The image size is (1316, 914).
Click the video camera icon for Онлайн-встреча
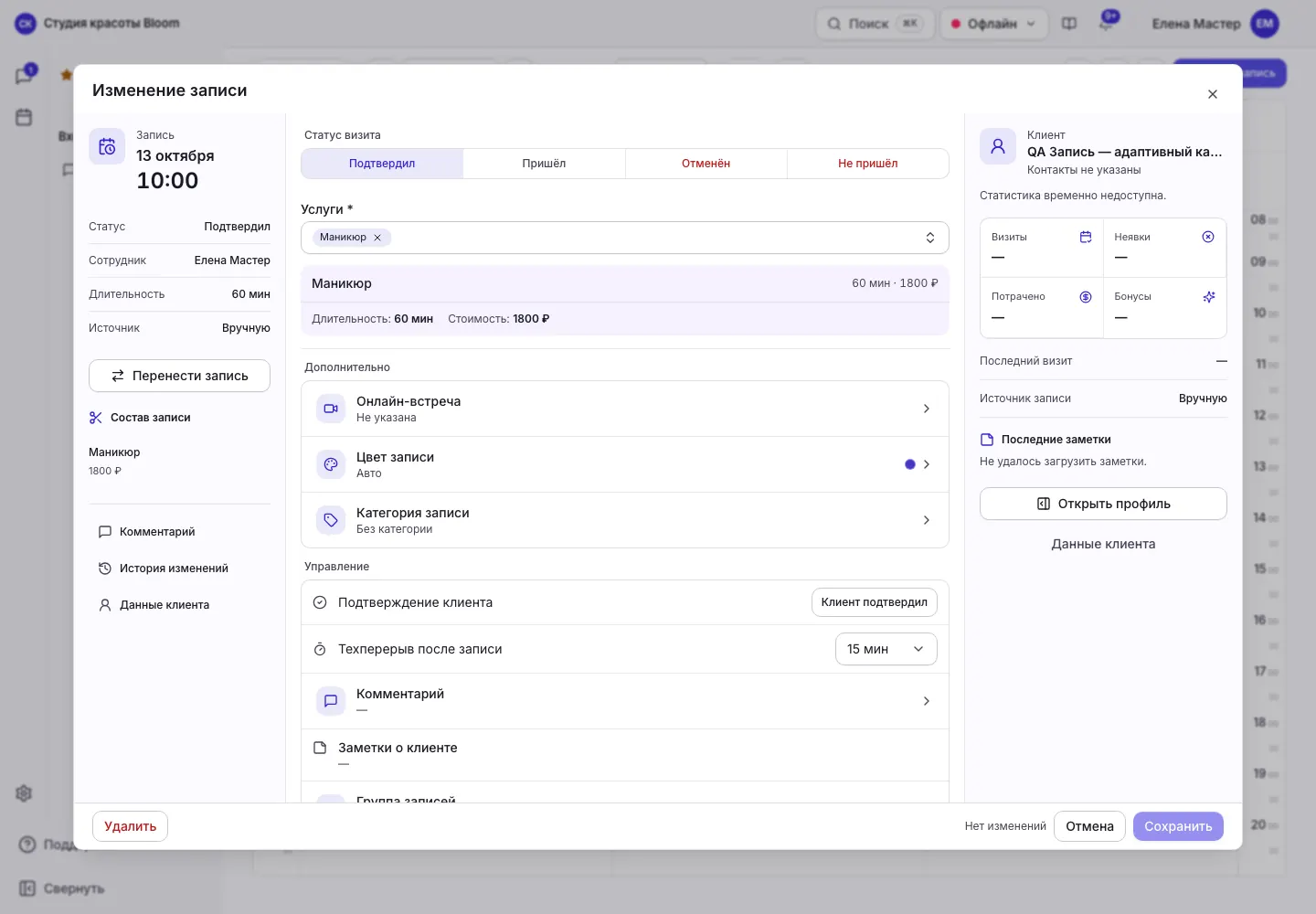331,409
